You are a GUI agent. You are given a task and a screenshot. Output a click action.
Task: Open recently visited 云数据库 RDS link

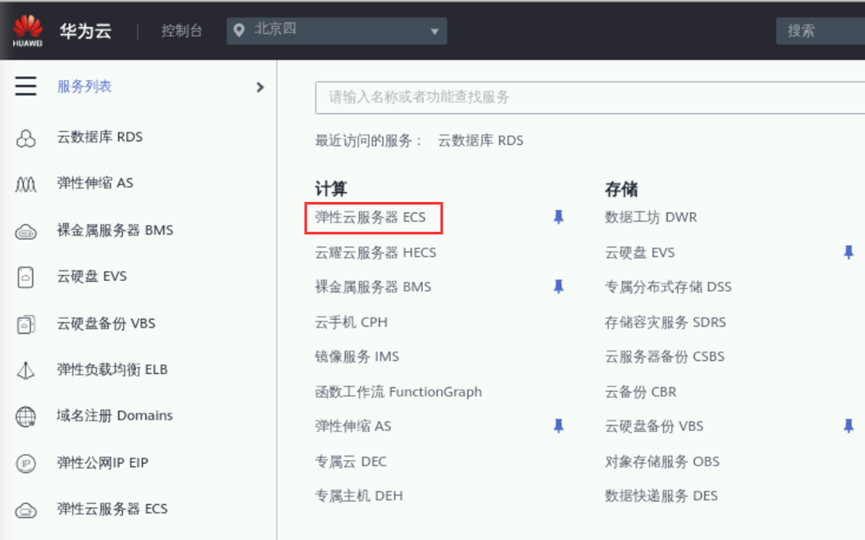pos(480,141)
